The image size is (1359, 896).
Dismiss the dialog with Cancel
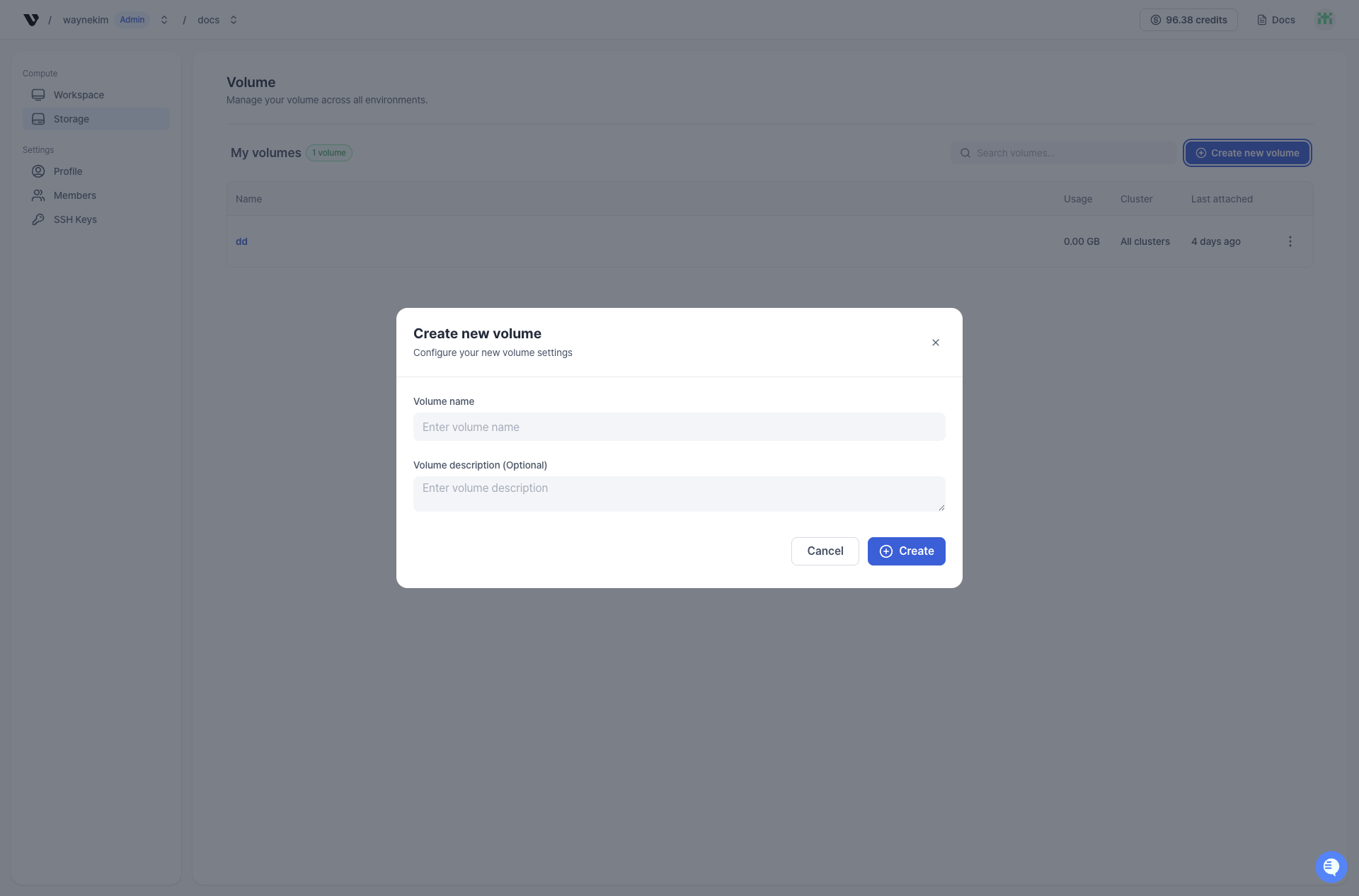click(x=825, y=551)
